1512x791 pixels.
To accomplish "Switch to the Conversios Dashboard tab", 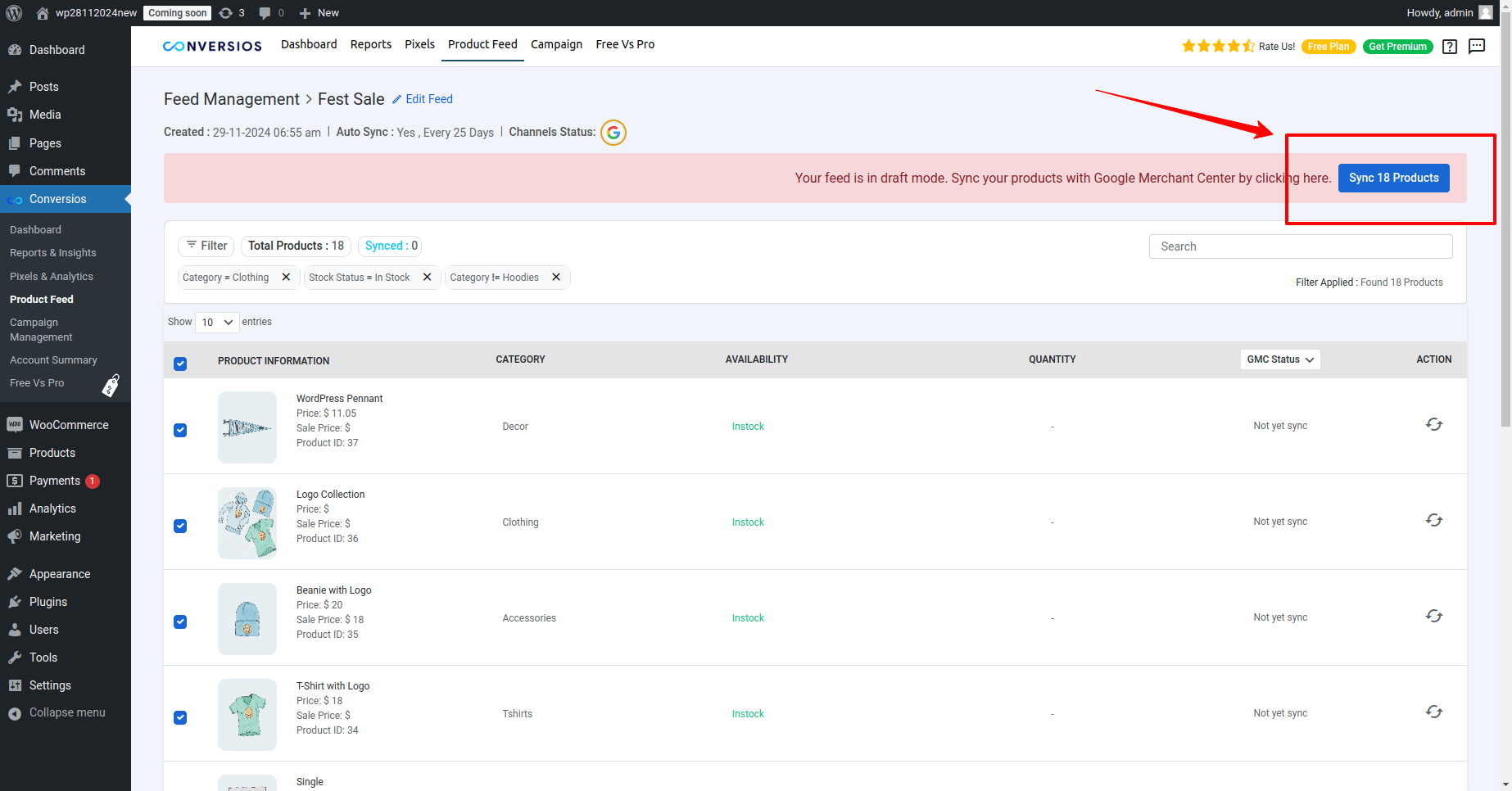I will click(x=309, y=44).
